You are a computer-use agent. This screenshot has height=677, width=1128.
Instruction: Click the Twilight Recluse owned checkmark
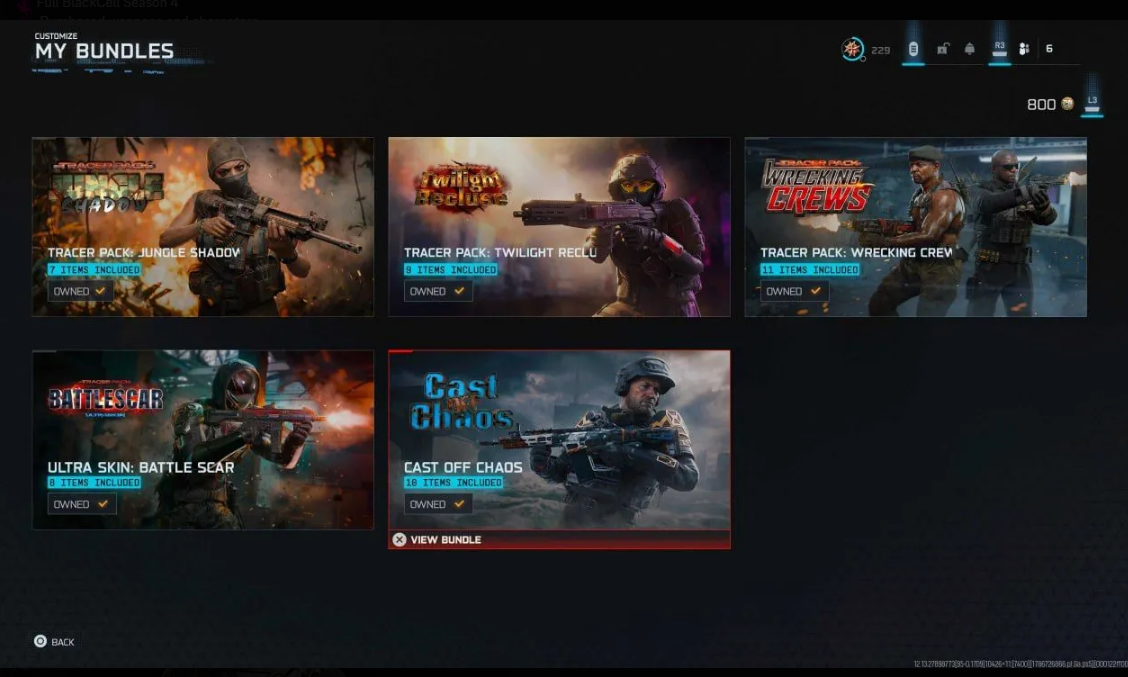[x=459, y=291]
